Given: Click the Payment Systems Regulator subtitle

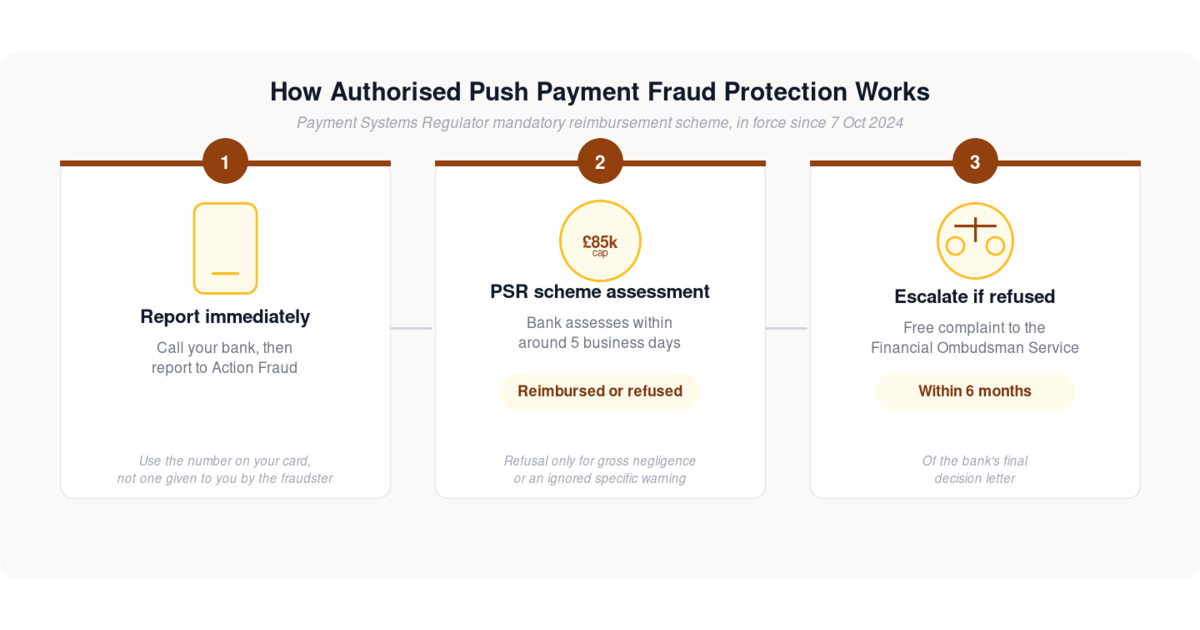Looking at the screenshot, I should click(600, 123).
